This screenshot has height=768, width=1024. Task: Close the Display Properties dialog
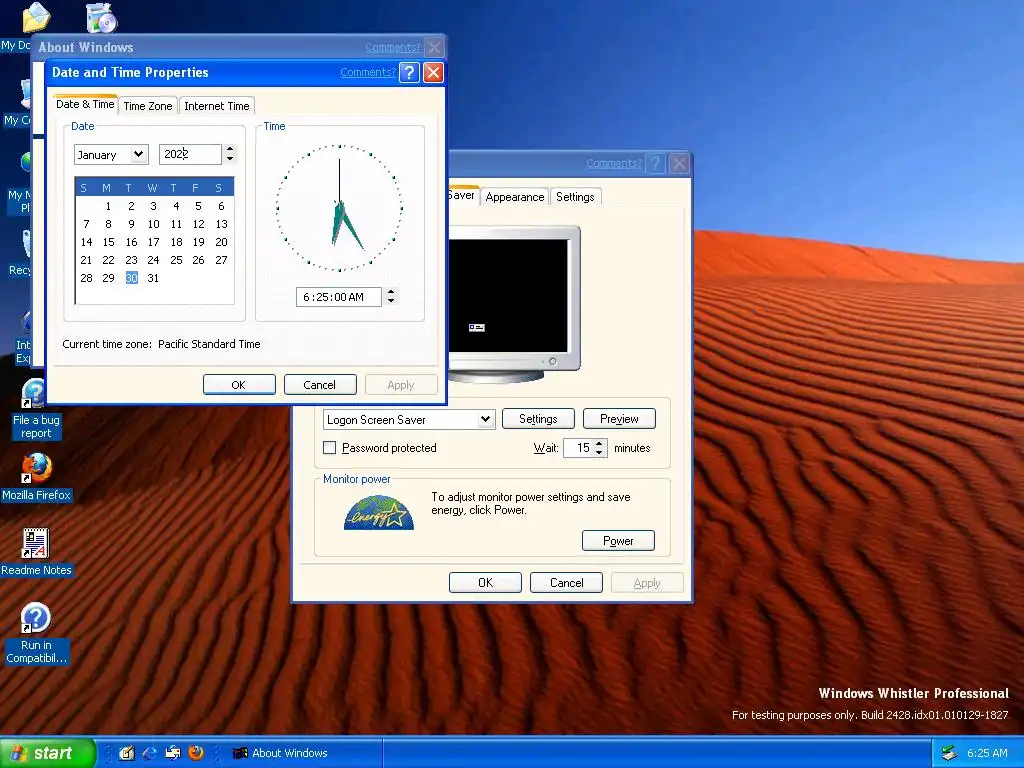click(680, 163)
